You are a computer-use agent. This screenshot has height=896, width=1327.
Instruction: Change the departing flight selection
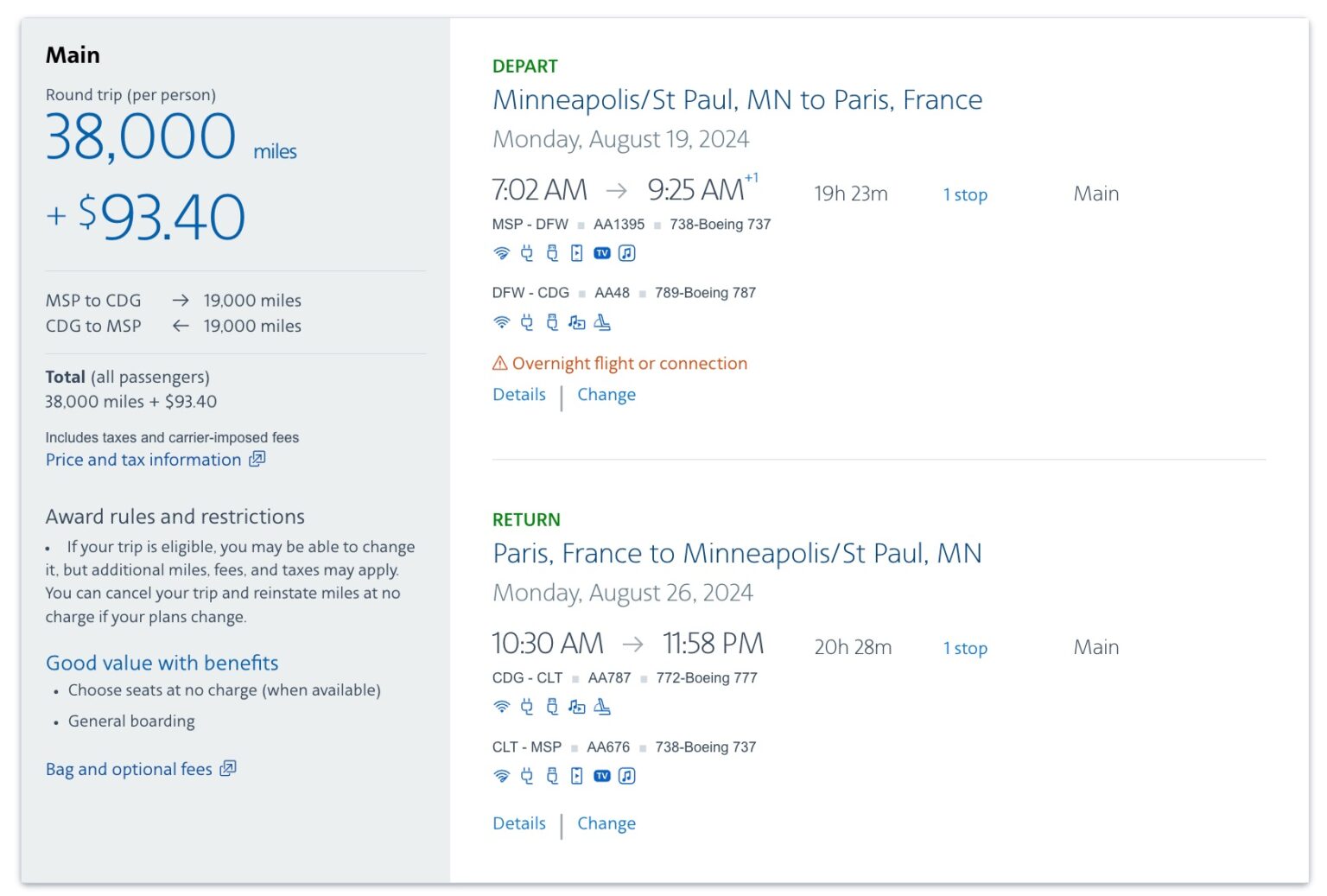(606, 394)
